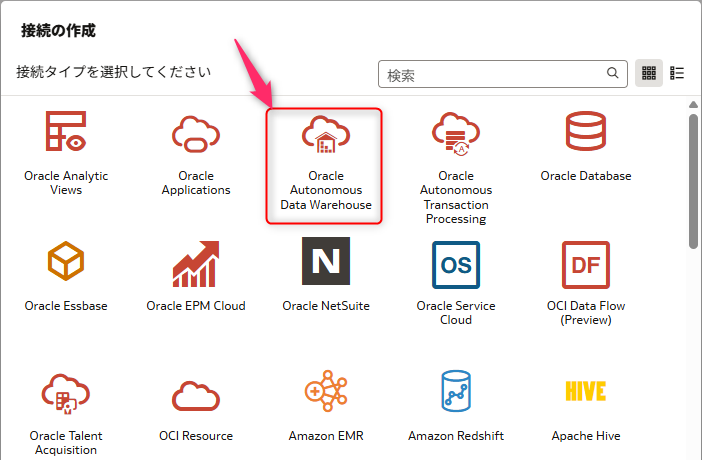Click the Oracle NetSuite label
702x460 pixels.
click(325, 306)
